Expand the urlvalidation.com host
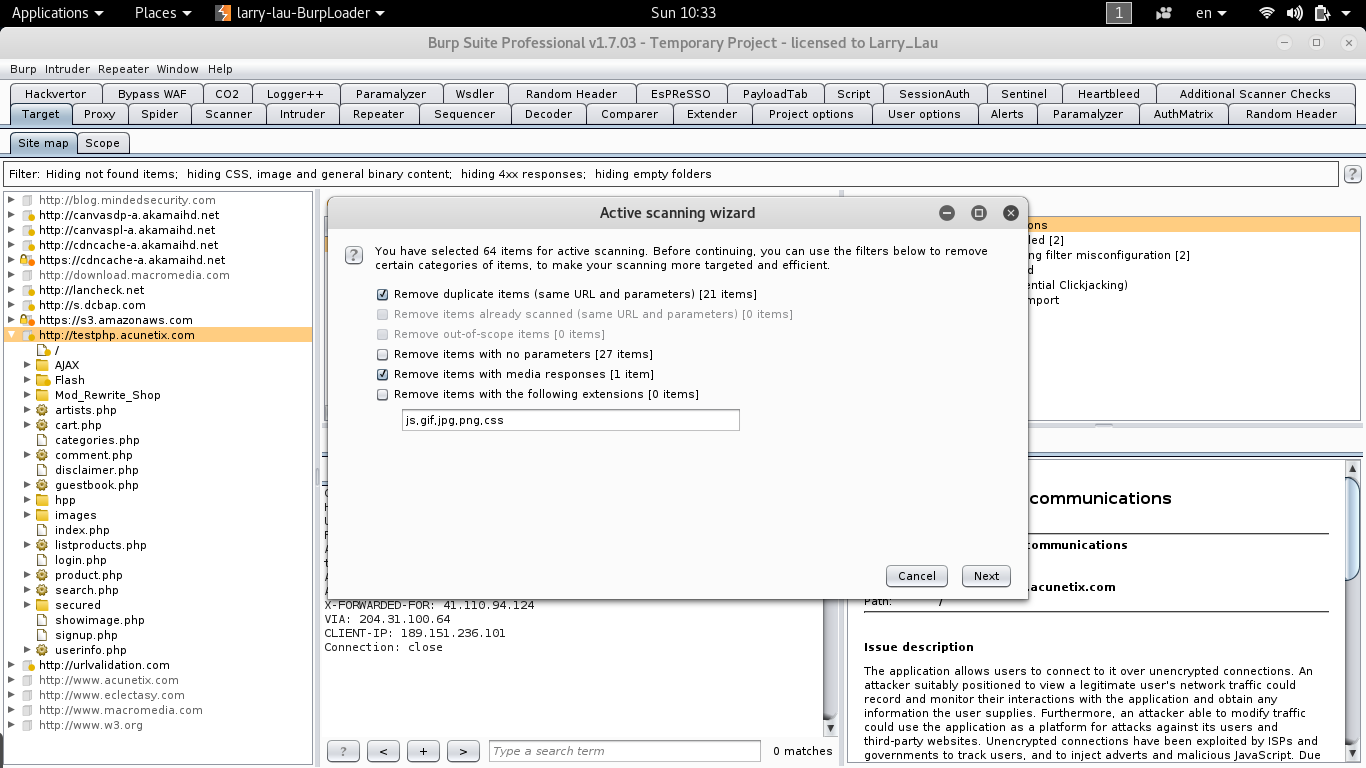1366x768 pixels. 12,665
